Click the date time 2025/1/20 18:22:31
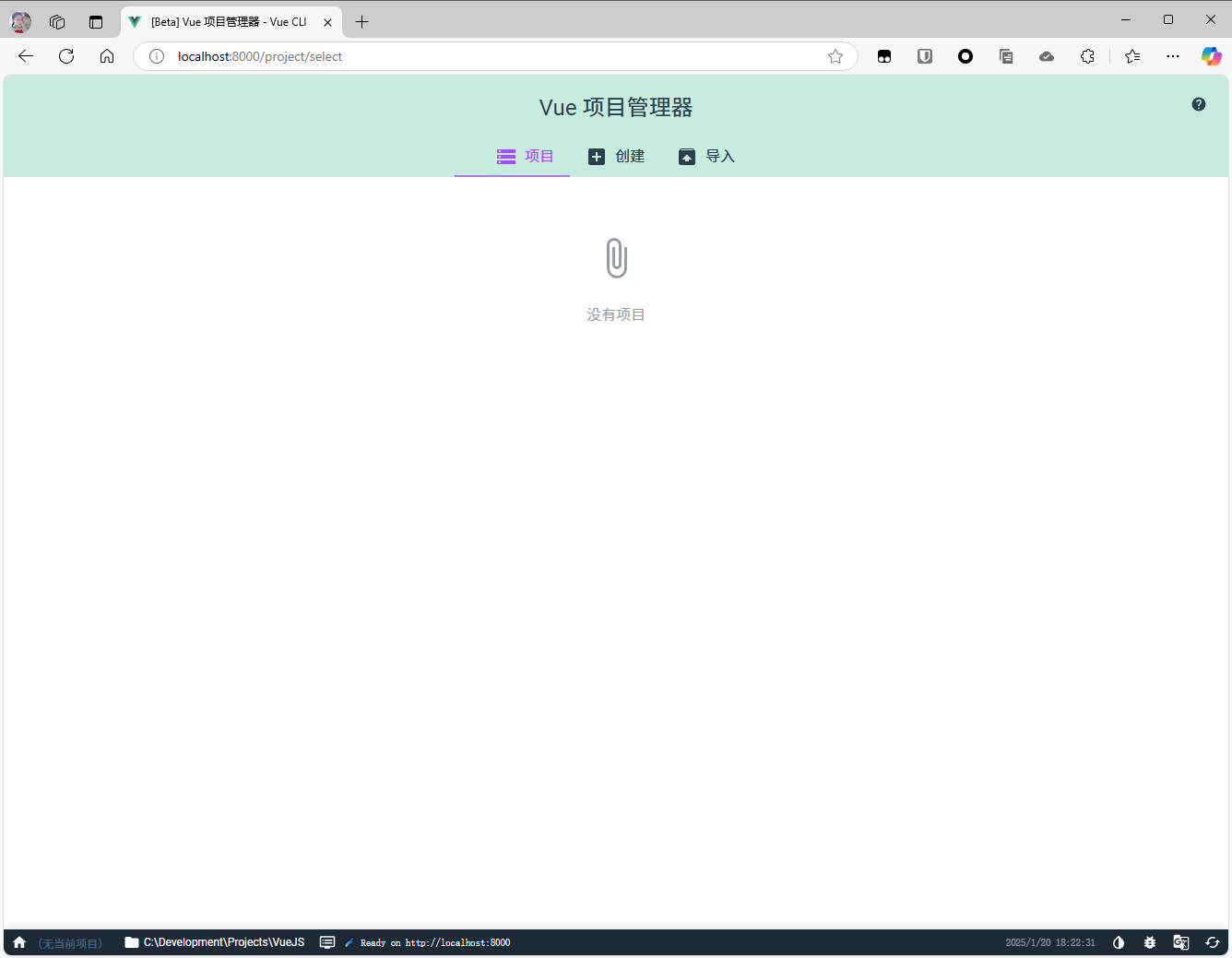Viewport: 1232px width, 958px height. click(x=1050, y=942)
